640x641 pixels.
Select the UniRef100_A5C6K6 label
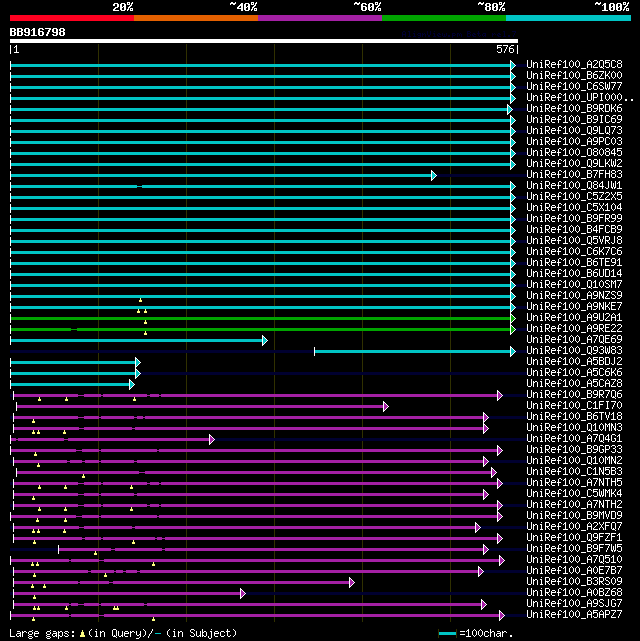pos(574,373)
